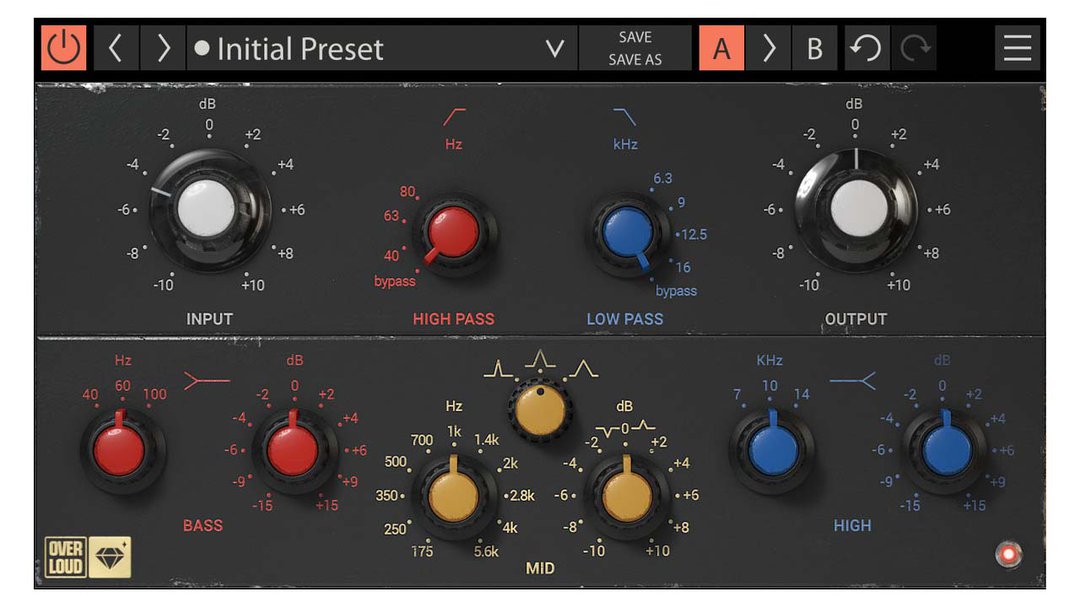Click the red indicator light at bottom right
The width and height of the screenshot is (1080, 608).
point(1008,554)
